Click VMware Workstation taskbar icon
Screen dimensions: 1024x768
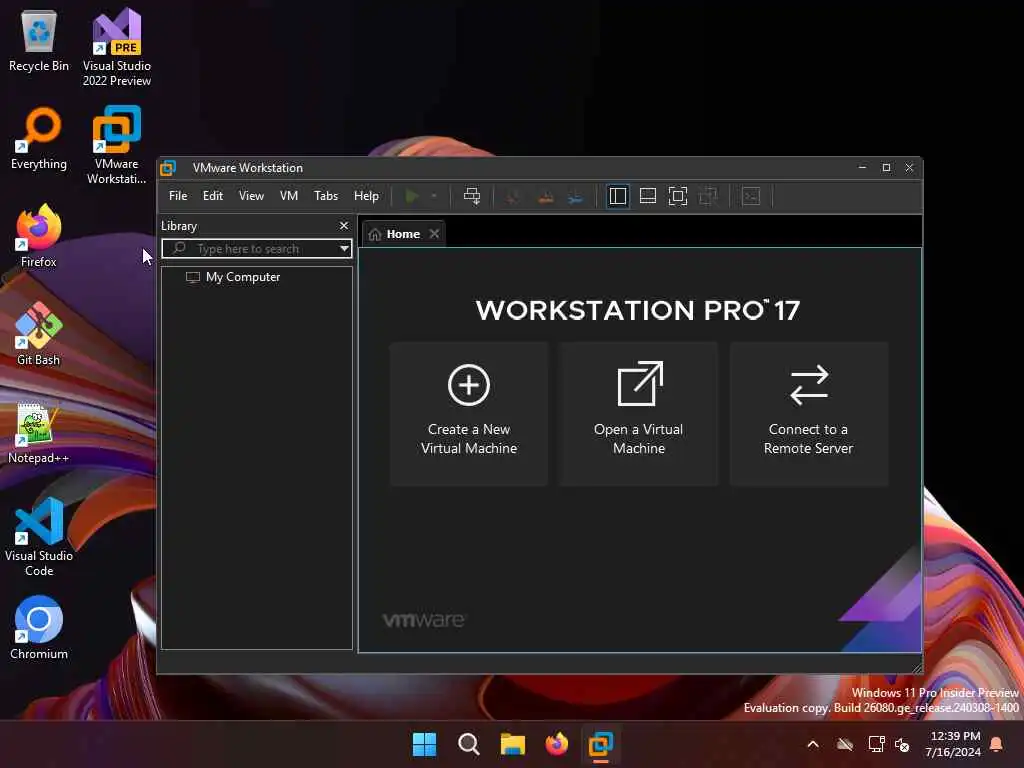coord(601,744)
